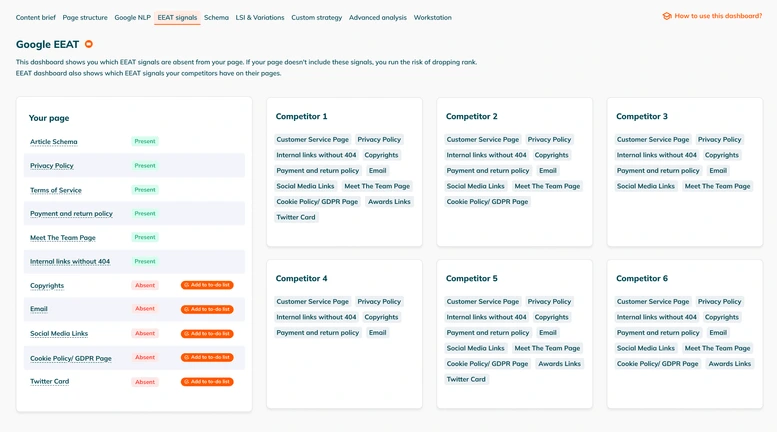The width and height of the screenshot is (777, 432).
Task: Add Copyrights signal to the to-do list
Action: 207,285
